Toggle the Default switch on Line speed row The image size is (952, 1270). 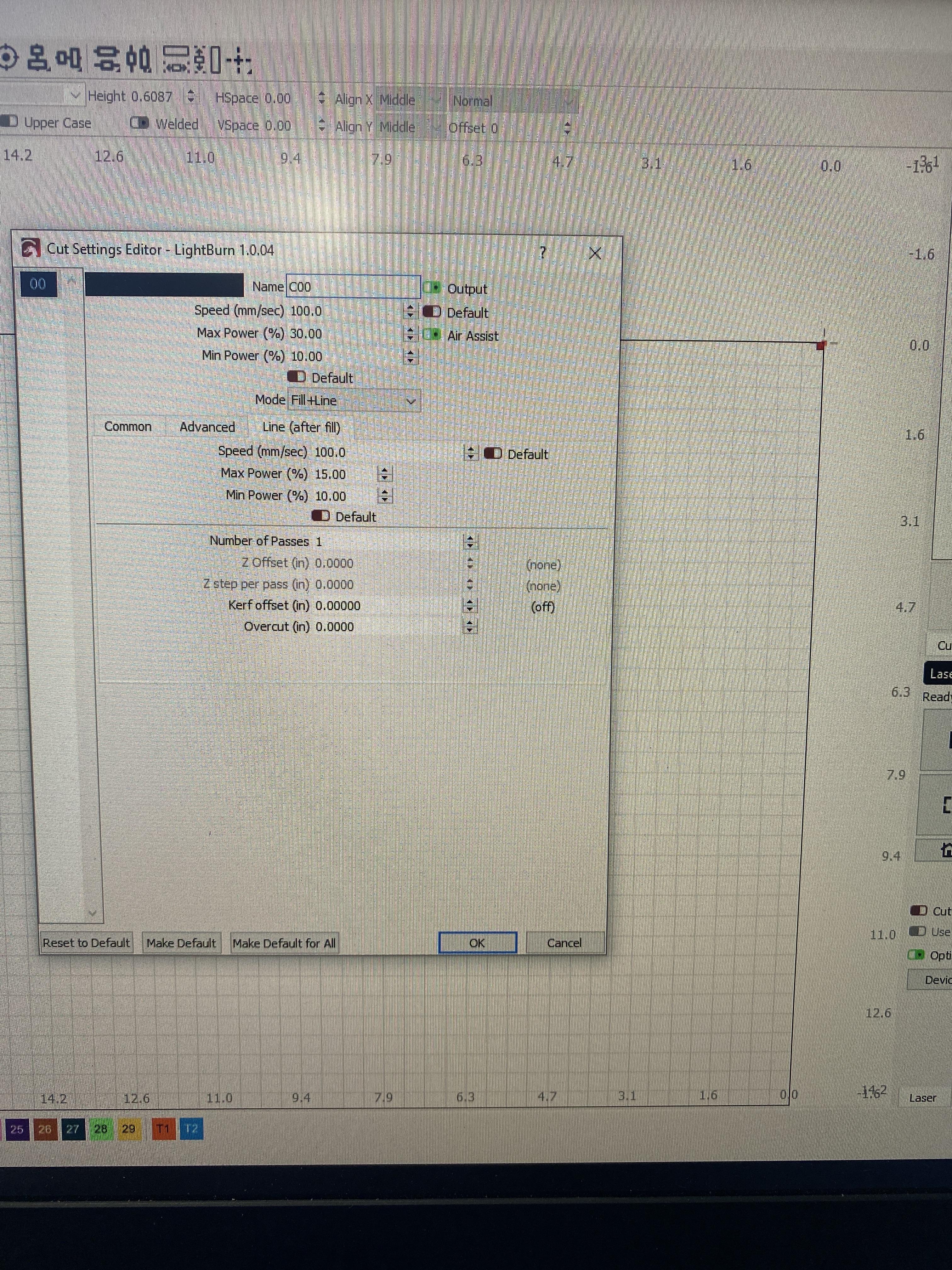coord(492,454)
